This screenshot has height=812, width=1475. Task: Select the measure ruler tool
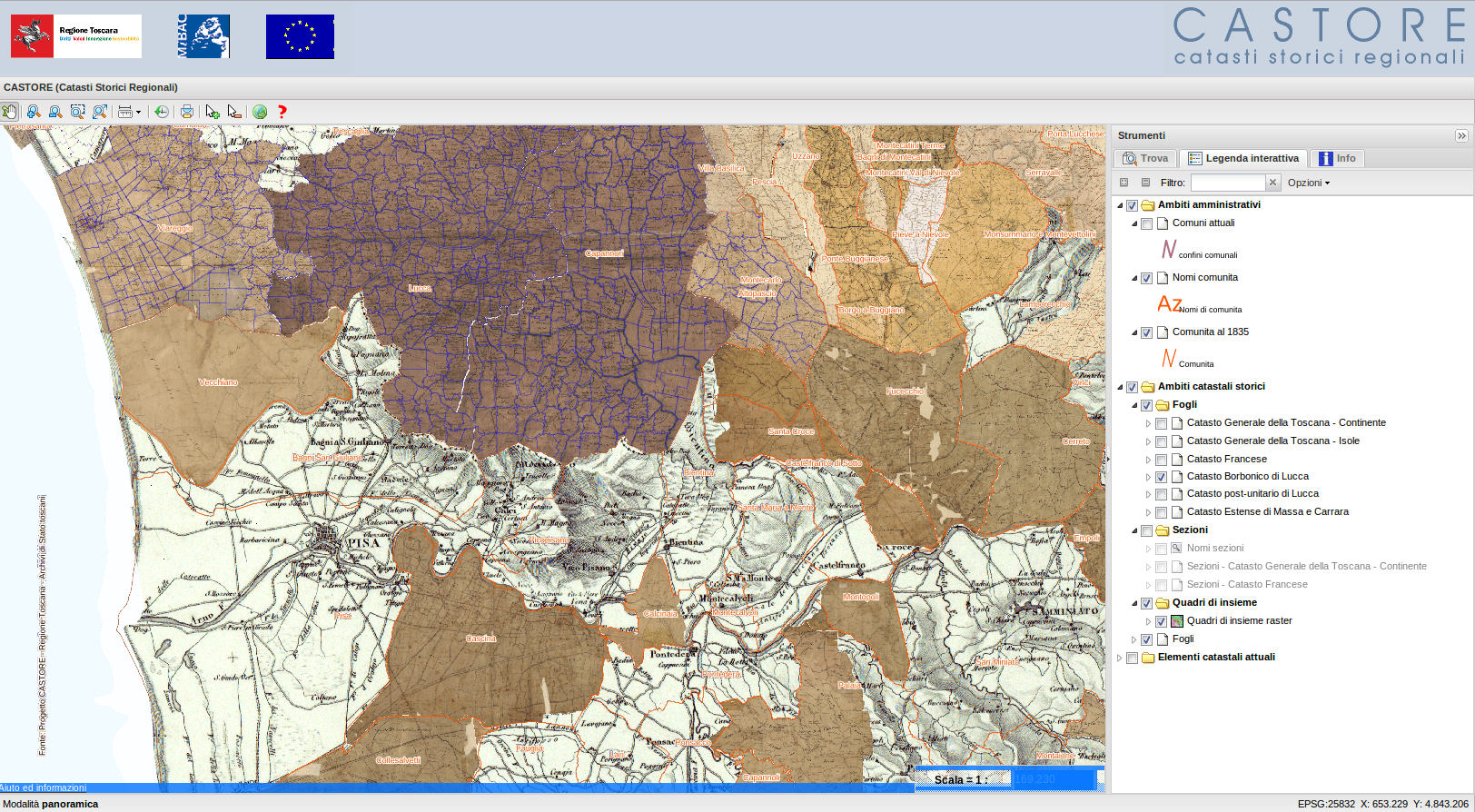[125, 112]
